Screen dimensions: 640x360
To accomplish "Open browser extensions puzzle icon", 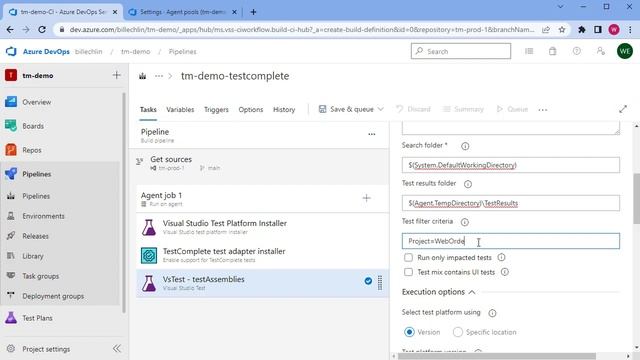I will coord(582,29).
